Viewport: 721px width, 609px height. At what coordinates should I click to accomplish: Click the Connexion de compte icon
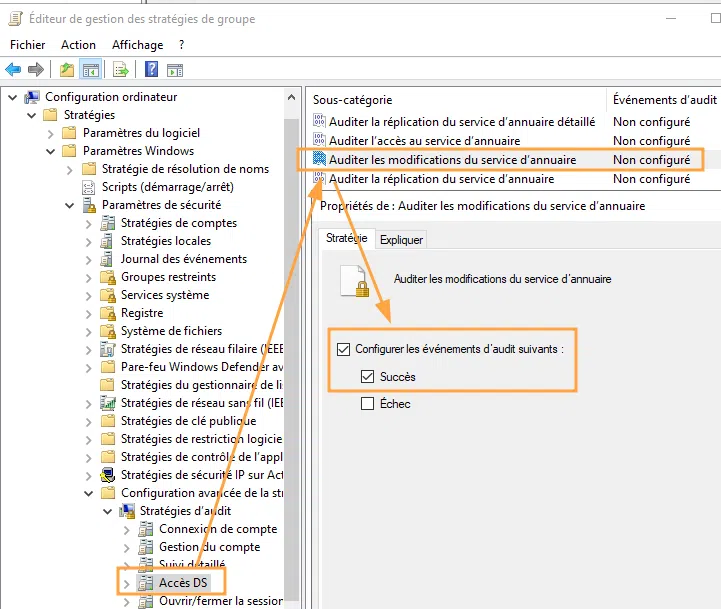pos(146,529)
